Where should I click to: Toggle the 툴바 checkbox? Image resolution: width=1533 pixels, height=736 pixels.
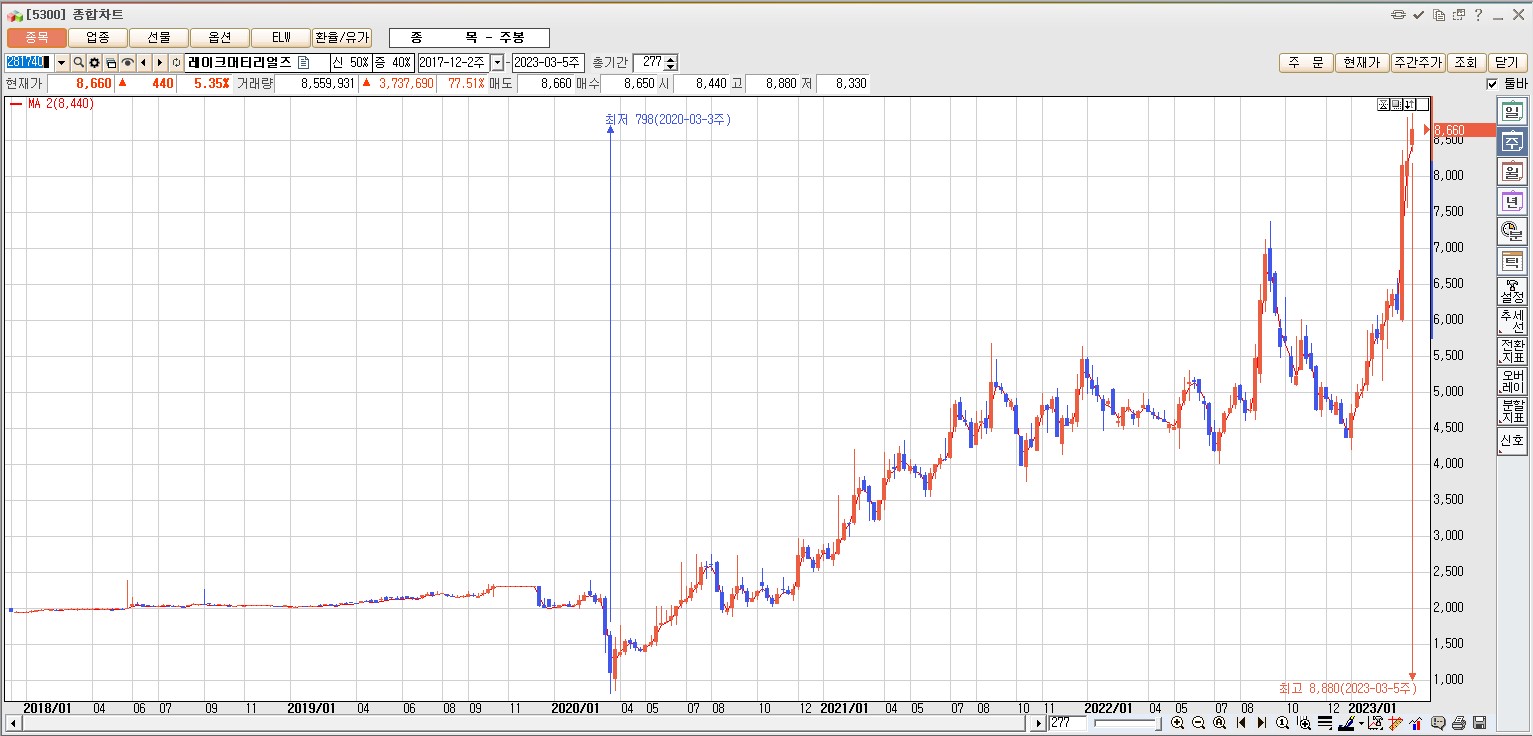(1492, 84)
